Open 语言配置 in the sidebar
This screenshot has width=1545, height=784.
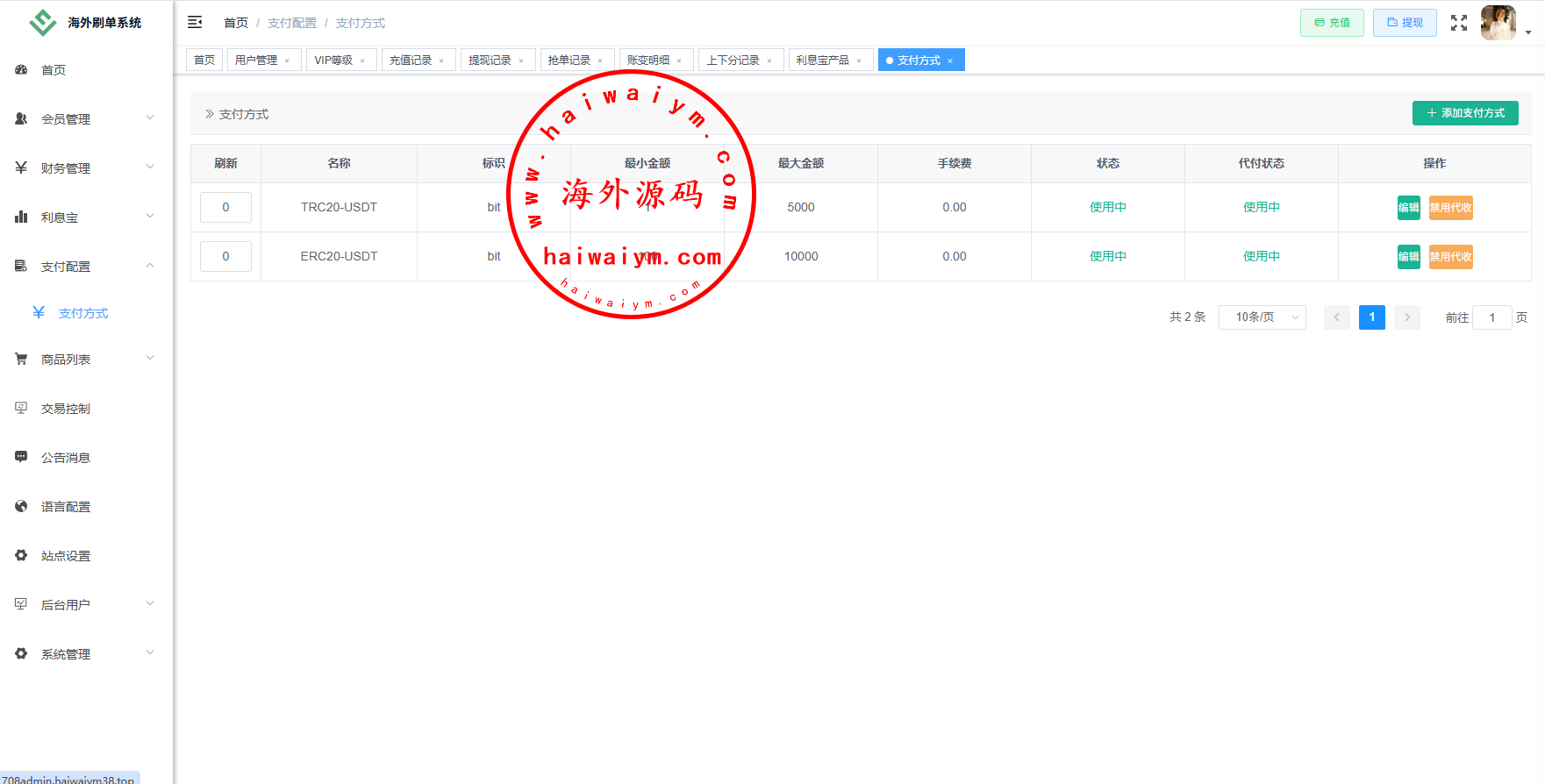65,507
